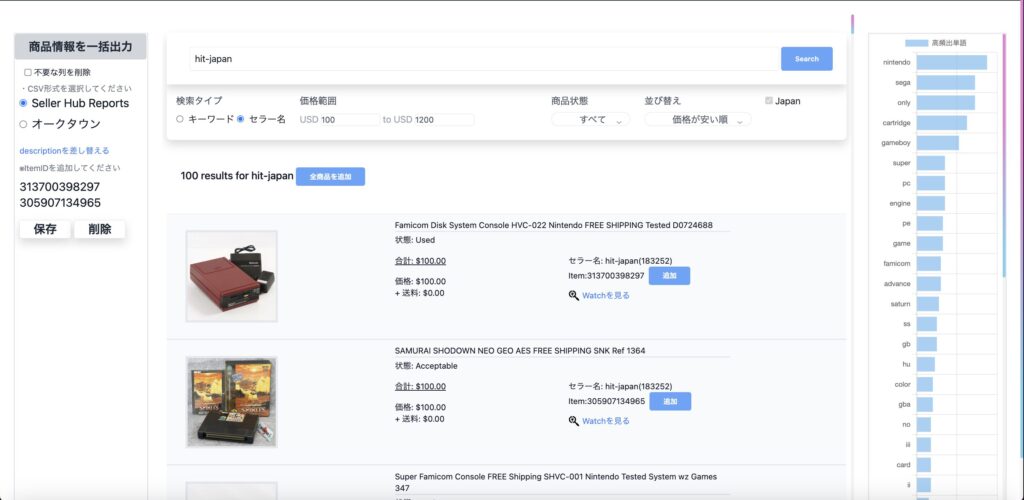Click the SAMURAI SHODOWN NEO GEO AES title
Screen dimensions: 1024x500
[520, 351]
